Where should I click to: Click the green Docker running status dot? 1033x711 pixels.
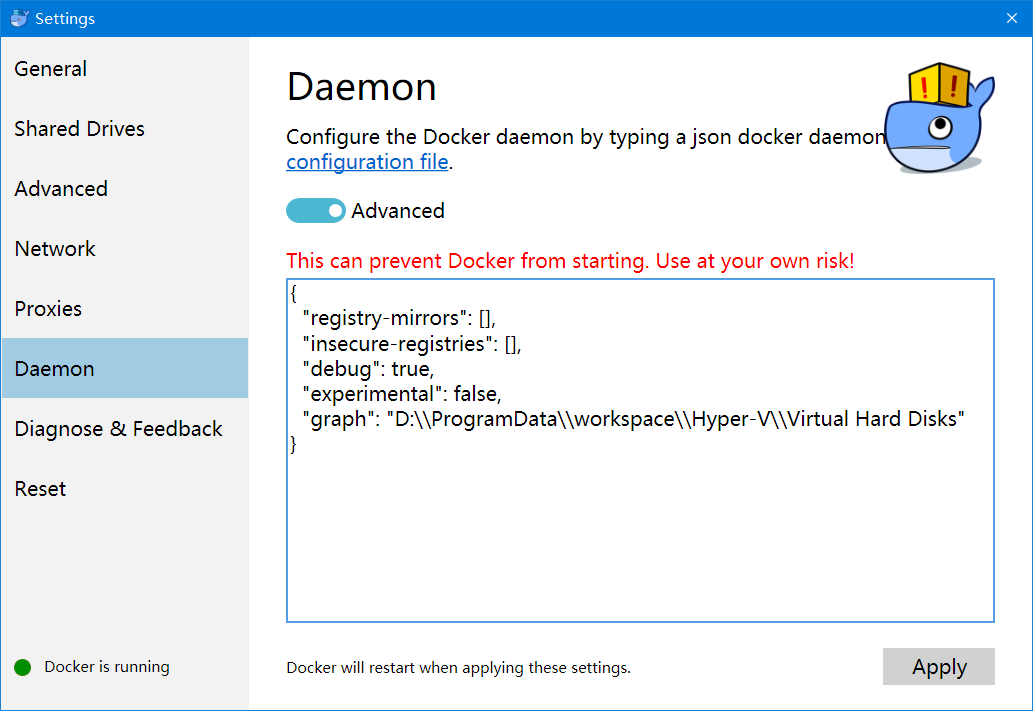click(22, 668)
